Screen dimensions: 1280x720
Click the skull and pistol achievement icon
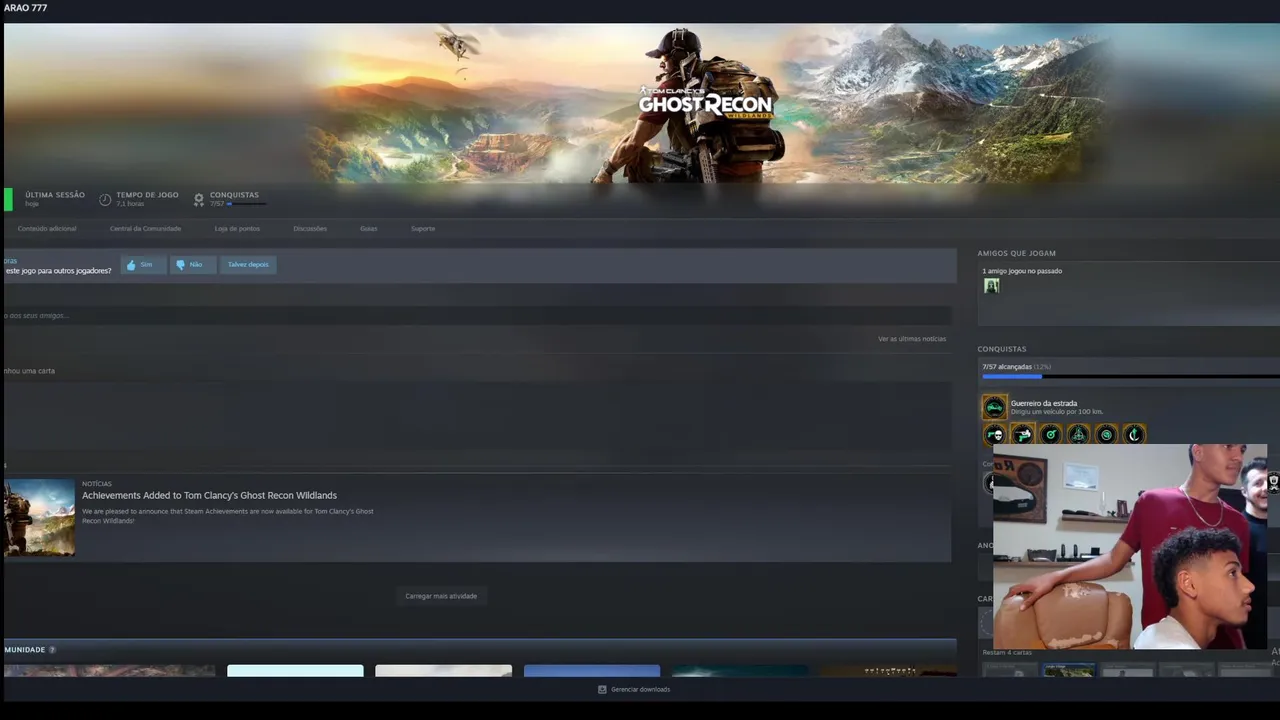click(x=994, y=434)
